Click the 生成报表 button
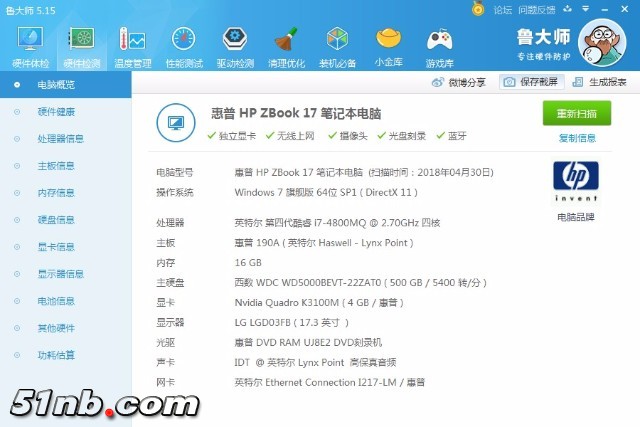Viewport: 640px width, 427px height. coord(601,82)
